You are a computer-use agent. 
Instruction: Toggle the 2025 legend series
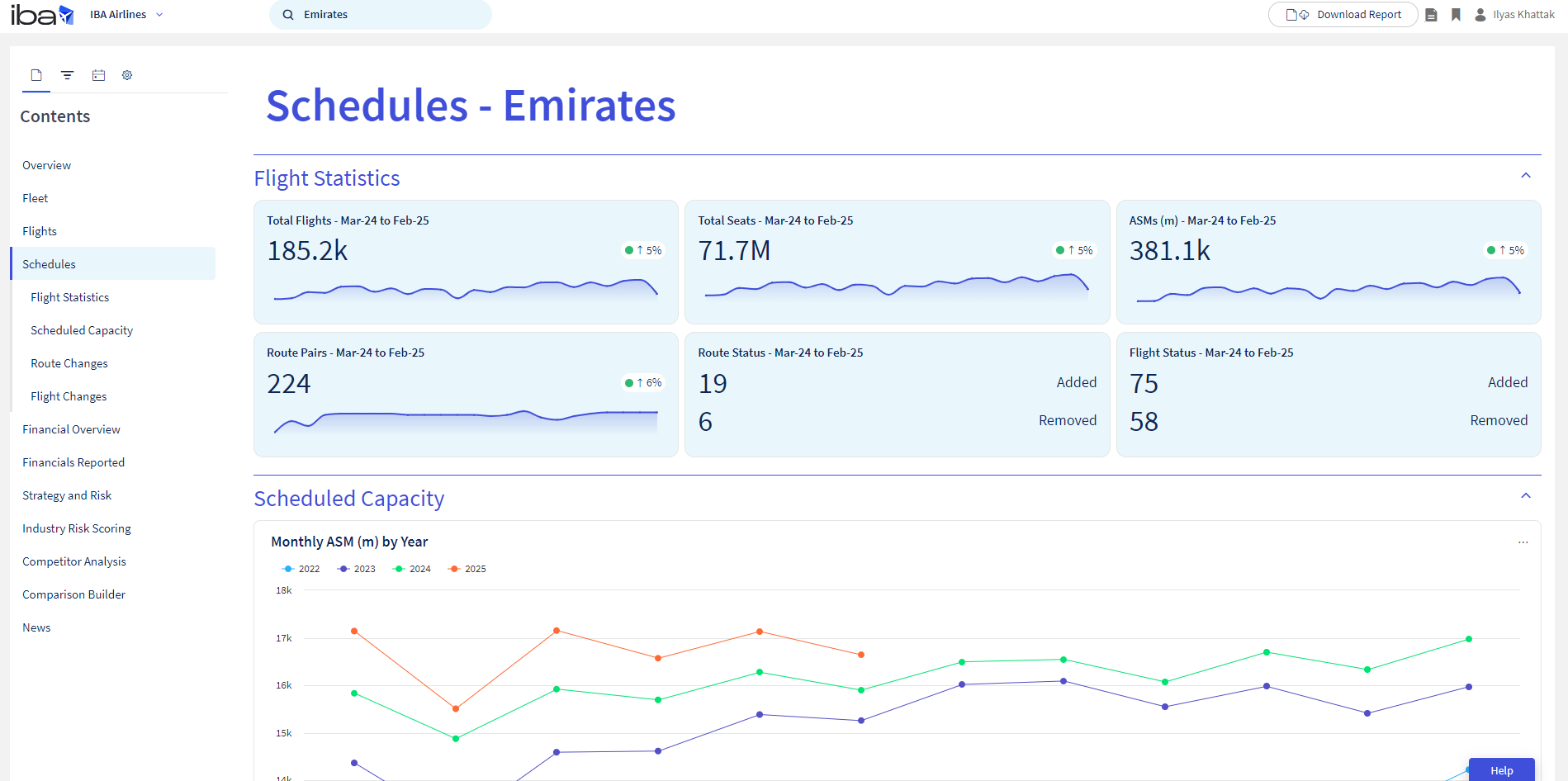click(x=467, y=569)
